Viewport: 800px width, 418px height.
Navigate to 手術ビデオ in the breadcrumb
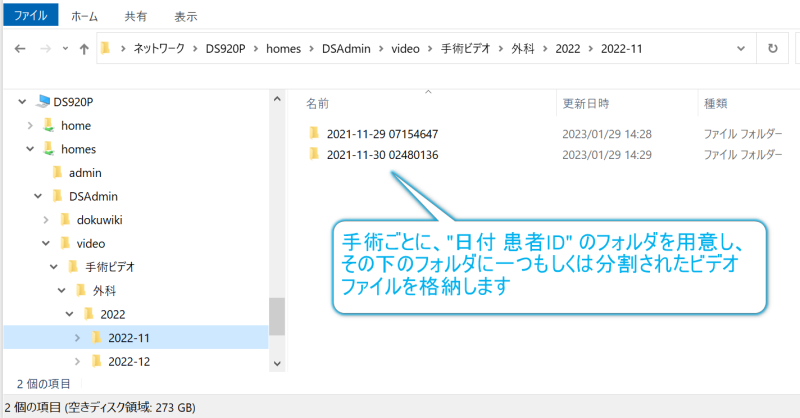(465, 48)
